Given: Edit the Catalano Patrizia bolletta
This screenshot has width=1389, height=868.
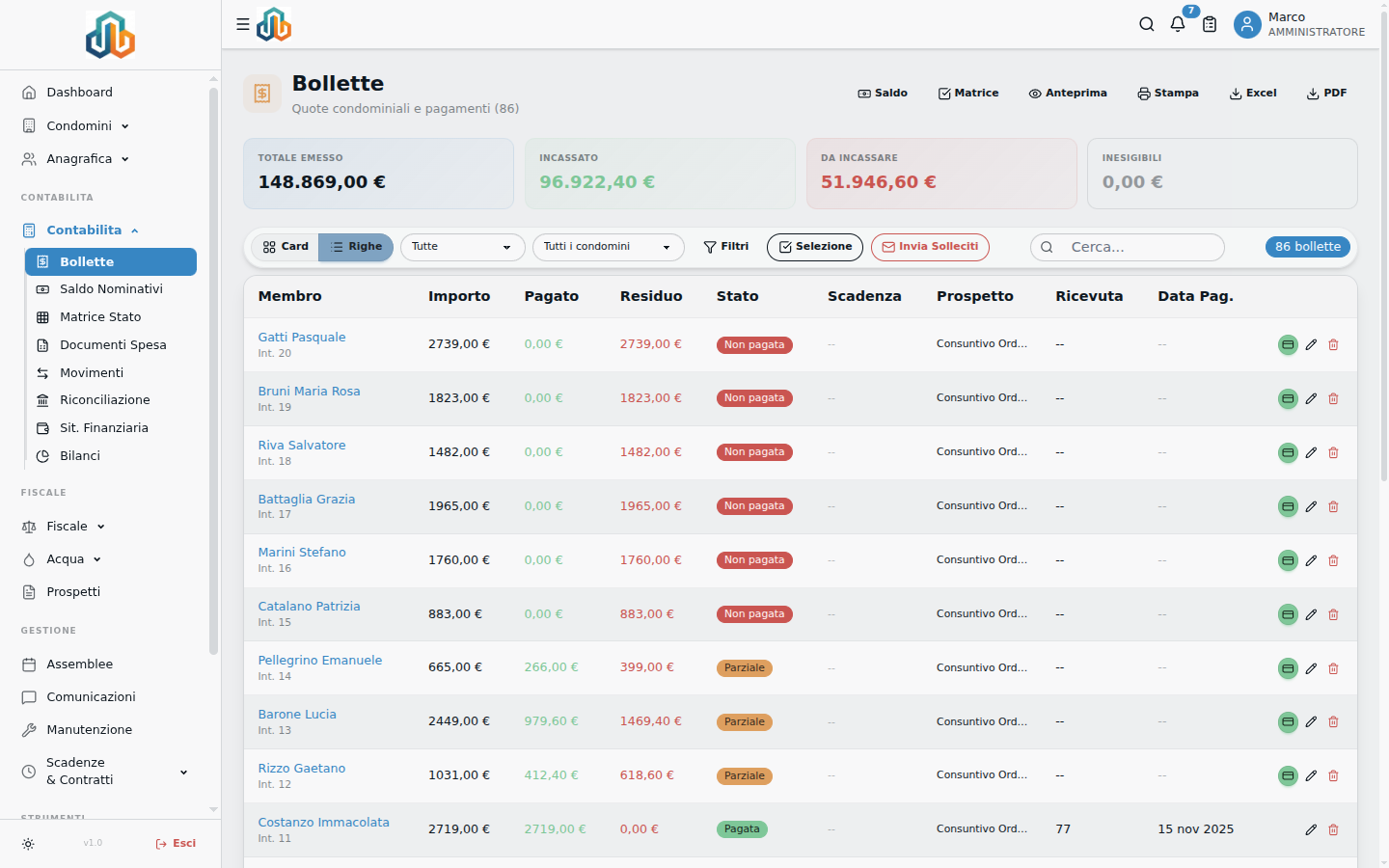Looking at the screenshot, I should pos(1311,614).
